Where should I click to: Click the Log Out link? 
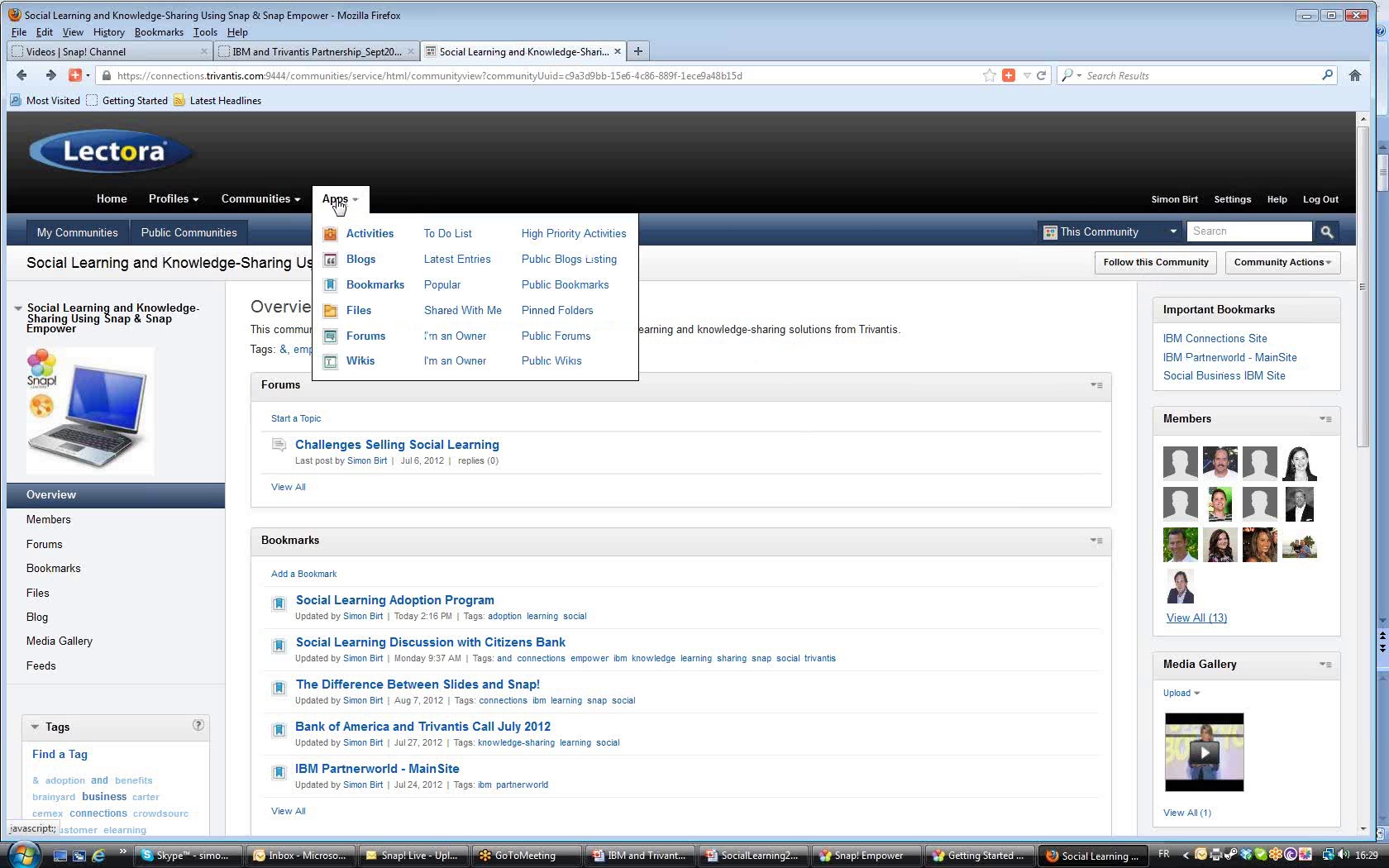coord(1320,199)
